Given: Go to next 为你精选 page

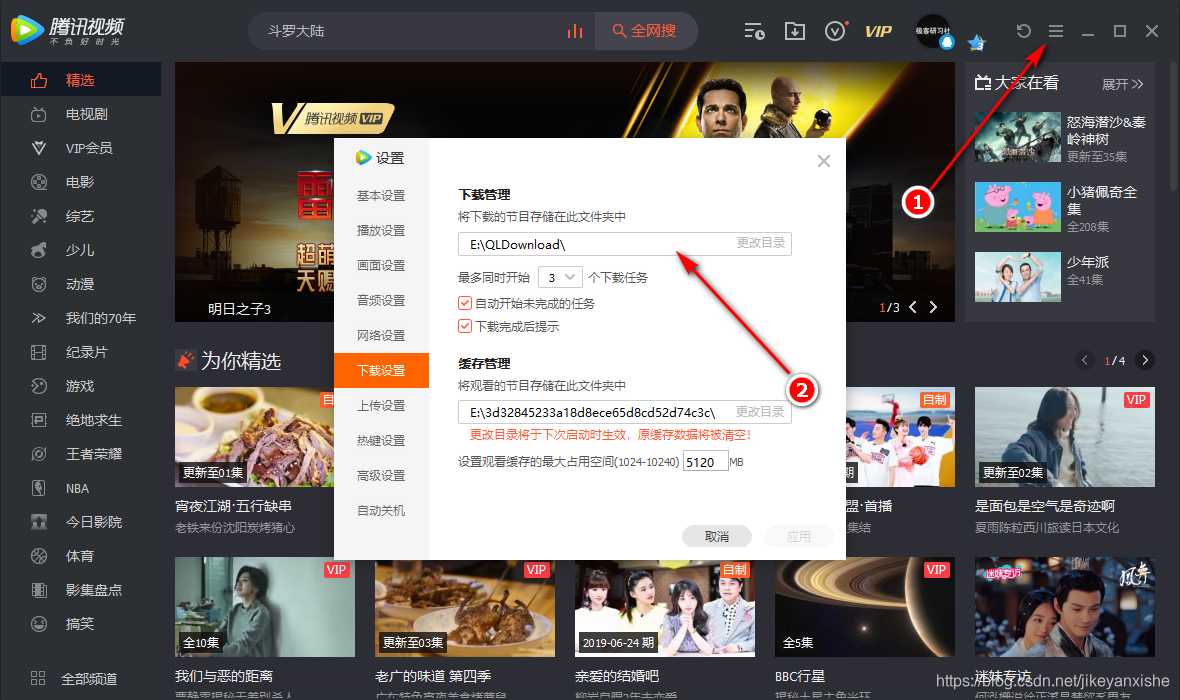Looking at the screenshot, I should pos(1145,361).
